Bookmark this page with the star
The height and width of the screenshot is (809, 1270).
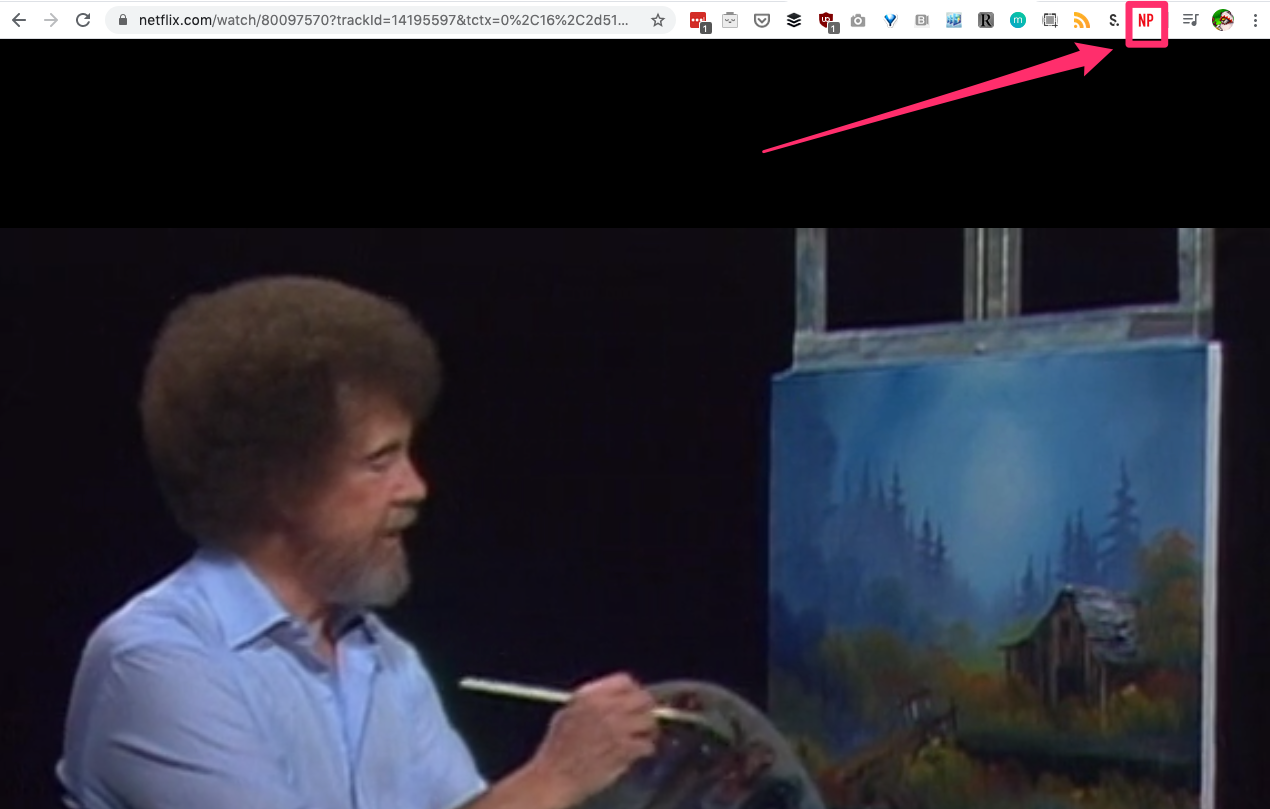click(657, 20)
